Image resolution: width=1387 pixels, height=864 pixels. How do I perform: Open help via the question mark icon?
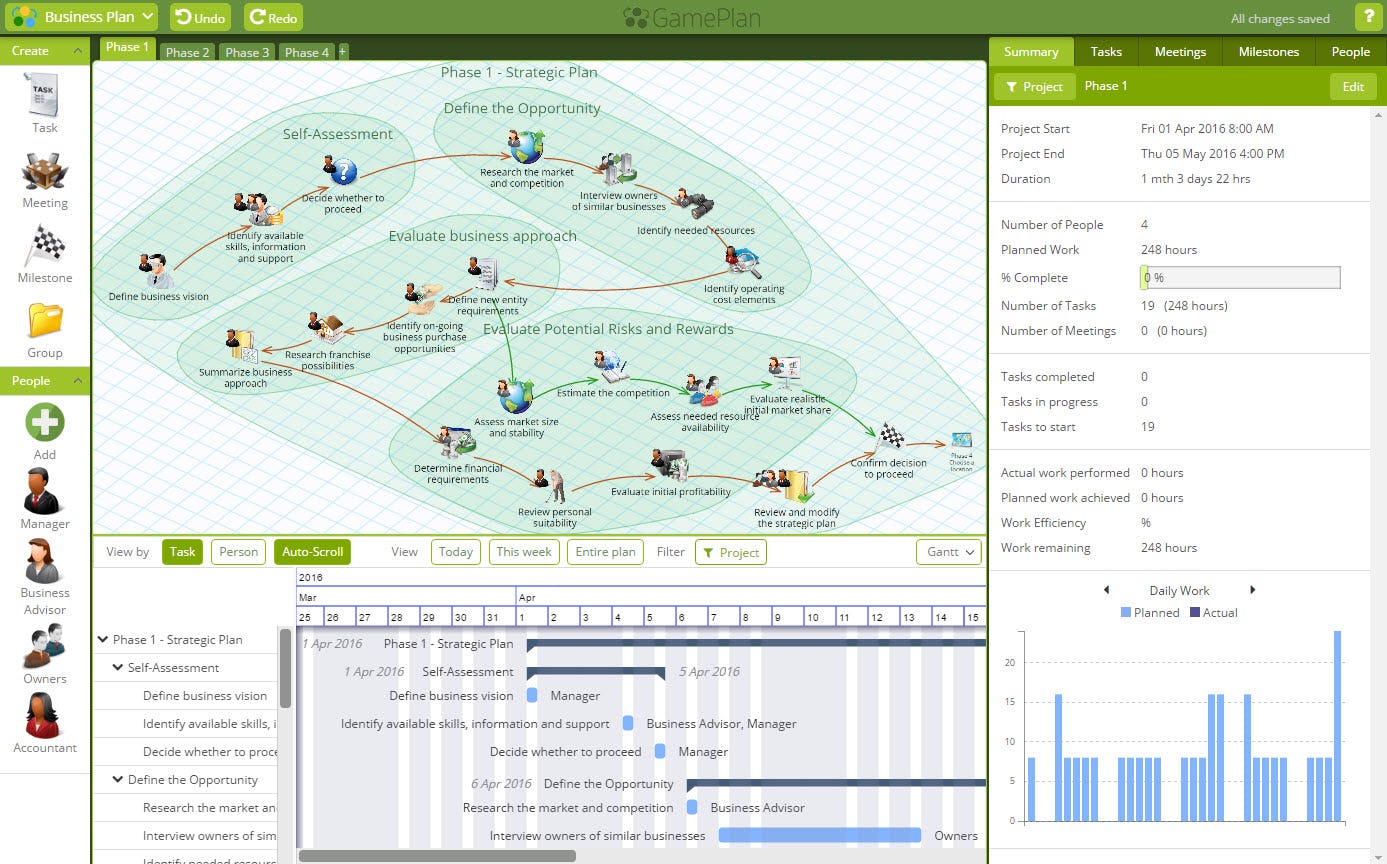click(1370, 17)
